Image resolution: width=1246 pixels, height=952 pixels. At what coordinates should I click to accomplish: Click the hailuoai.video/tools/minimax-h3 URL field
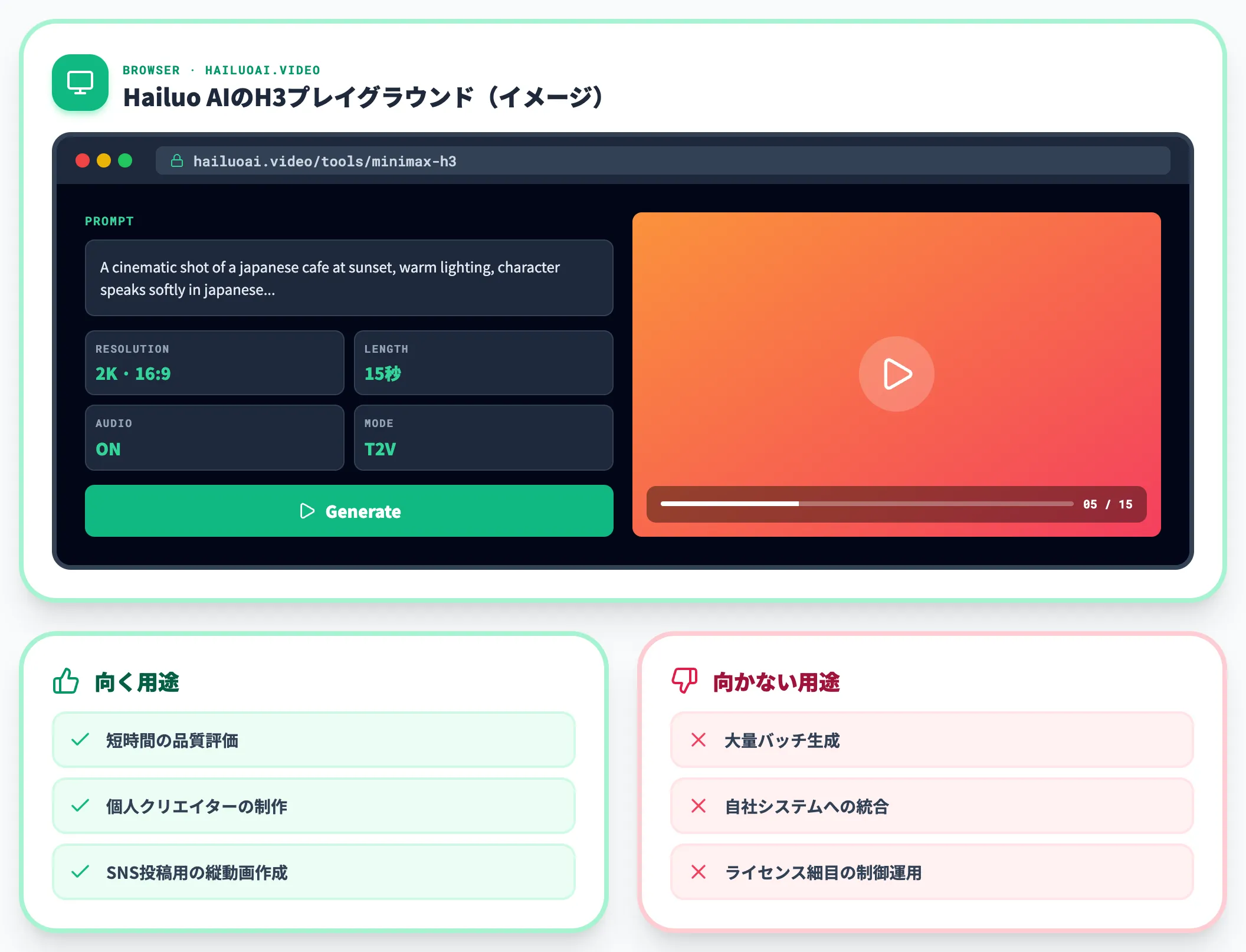(663, 160)
